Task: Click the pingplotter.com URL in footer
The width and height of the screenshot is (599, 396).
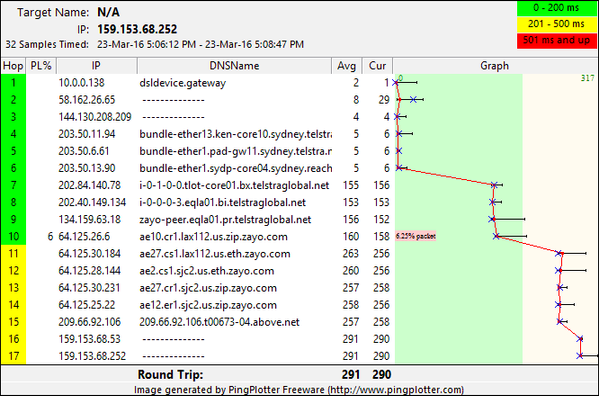Action: click(395, 390)
